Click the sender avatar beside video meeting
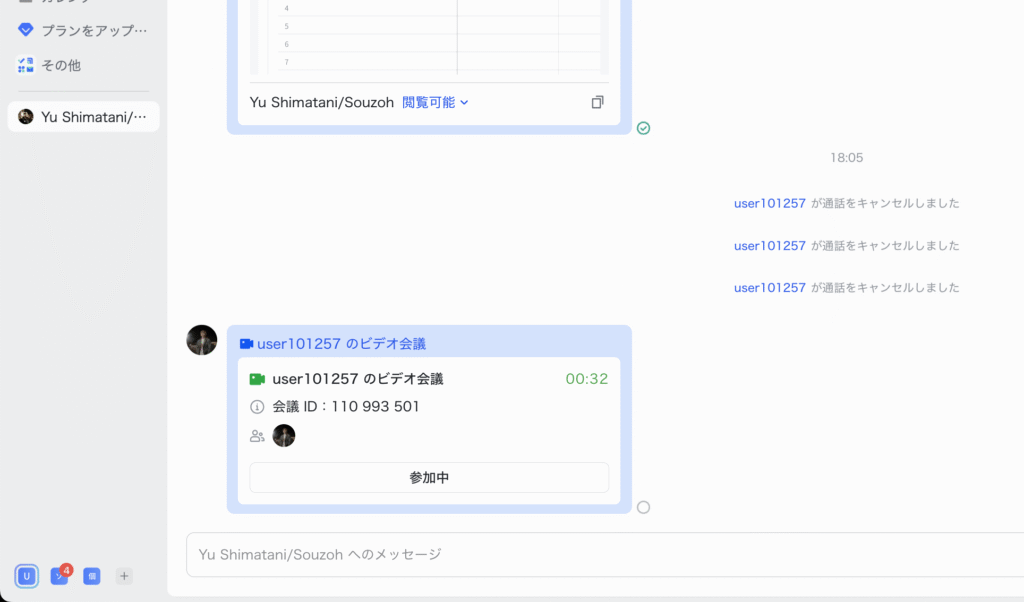This screenshot has width=1024, height=602. pos(202,340)
